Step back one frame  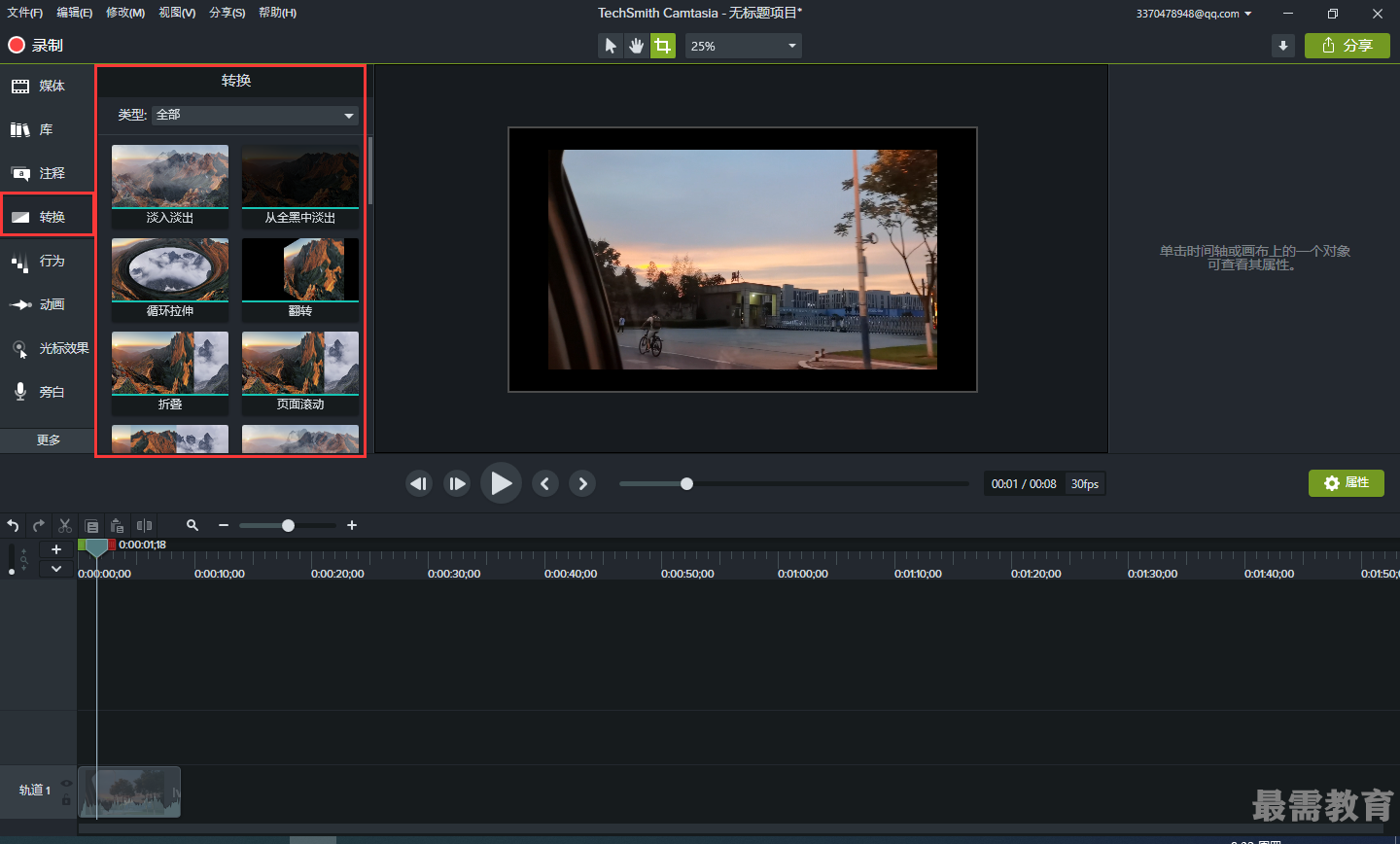[x=419, y=483]
